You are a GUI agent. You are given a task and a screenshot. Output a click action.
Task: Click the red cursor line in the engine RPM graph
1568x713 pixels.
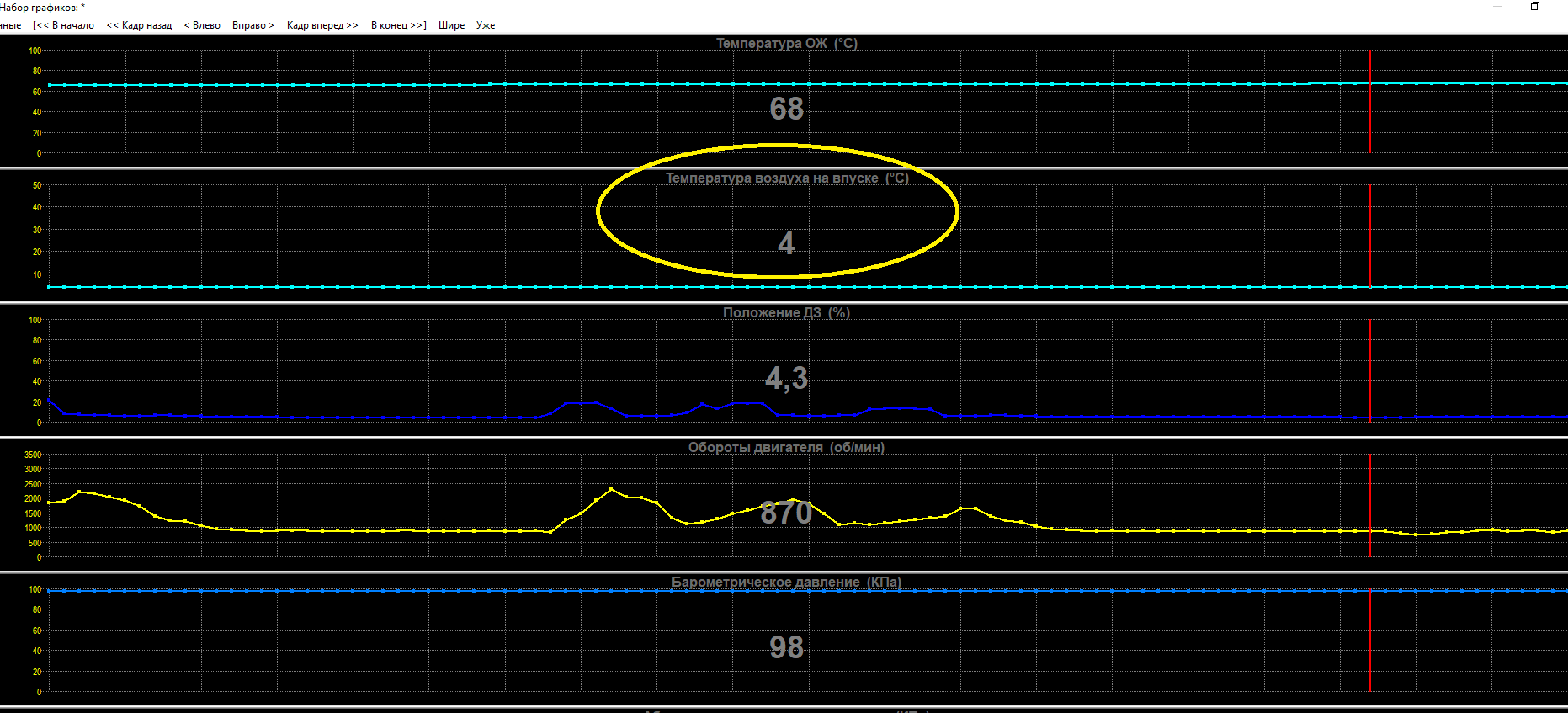pos(1370,505)
